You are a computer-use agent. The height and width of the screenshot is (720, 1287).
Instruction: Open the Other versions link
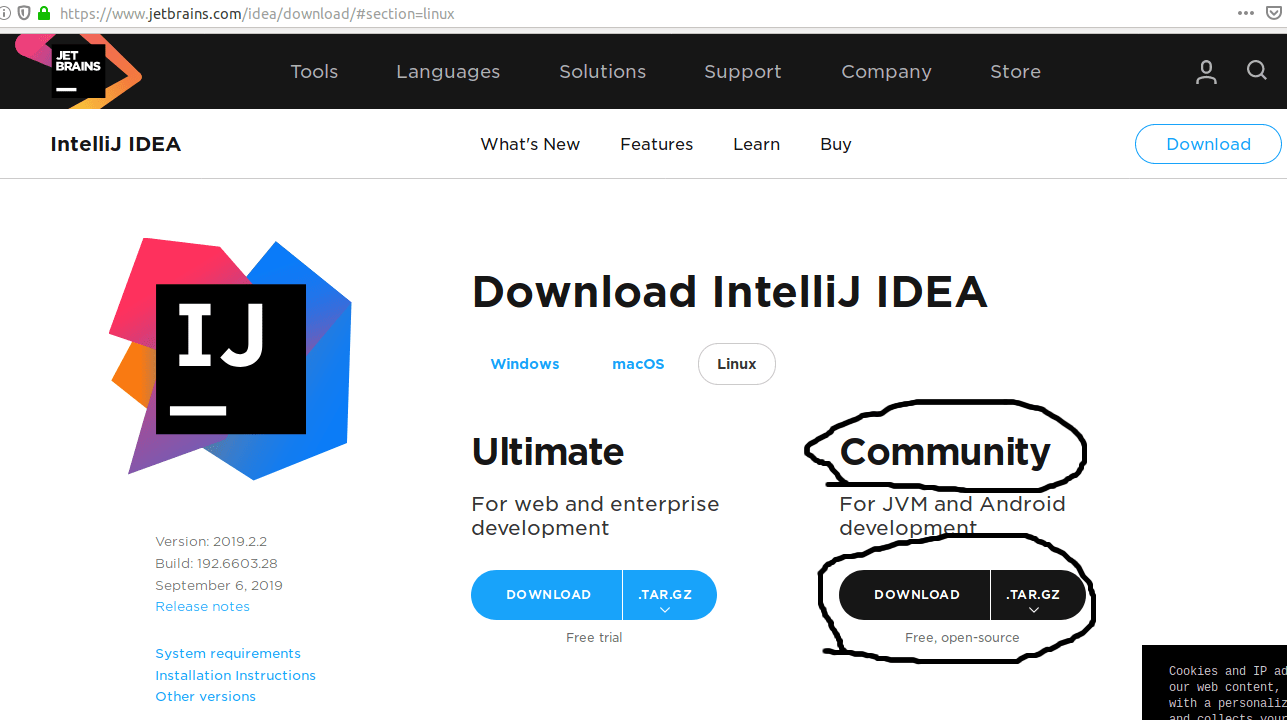[x=205, y=697]
